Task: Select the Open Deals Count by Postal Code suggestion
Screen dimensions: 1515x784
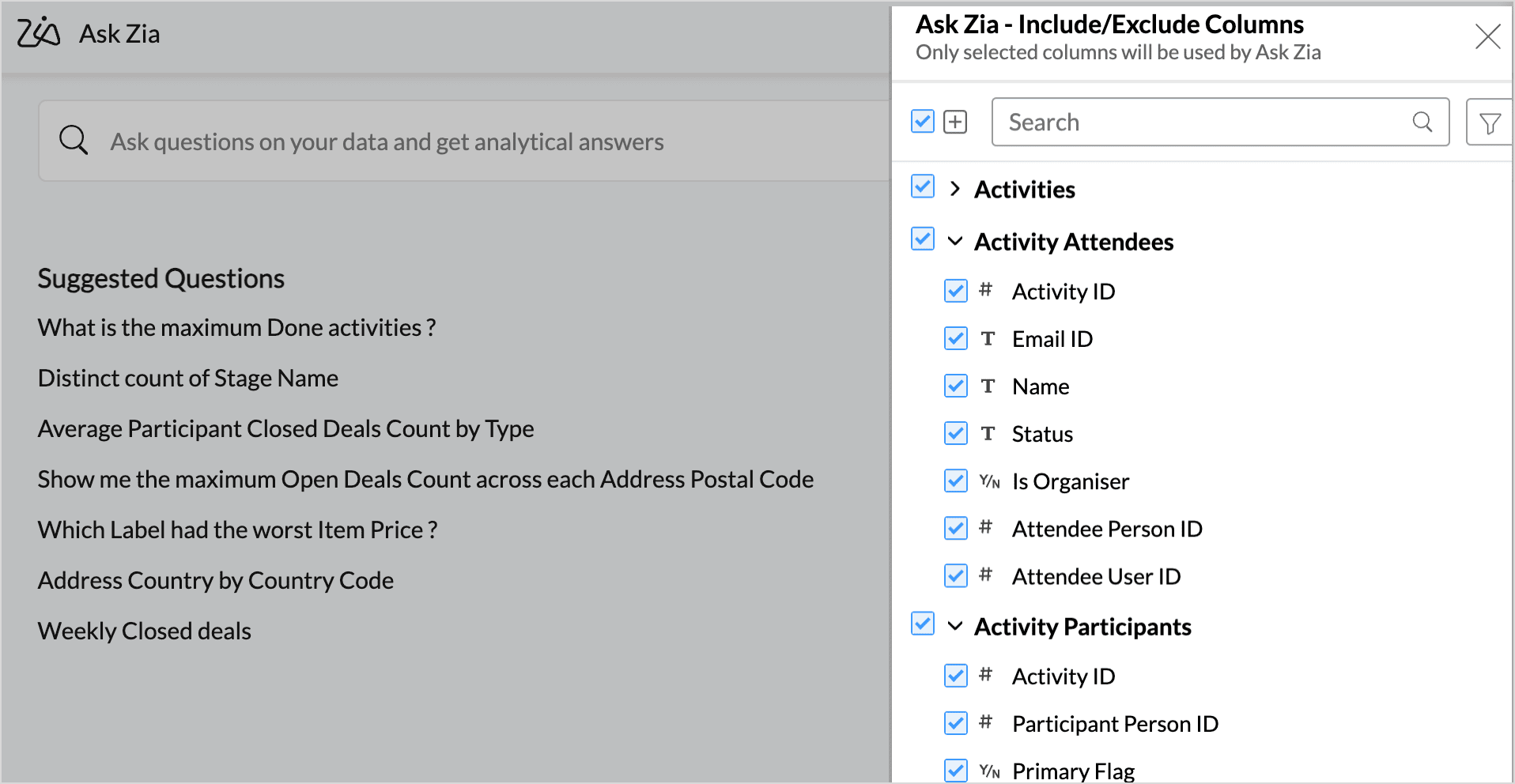Action: (426, 479)
